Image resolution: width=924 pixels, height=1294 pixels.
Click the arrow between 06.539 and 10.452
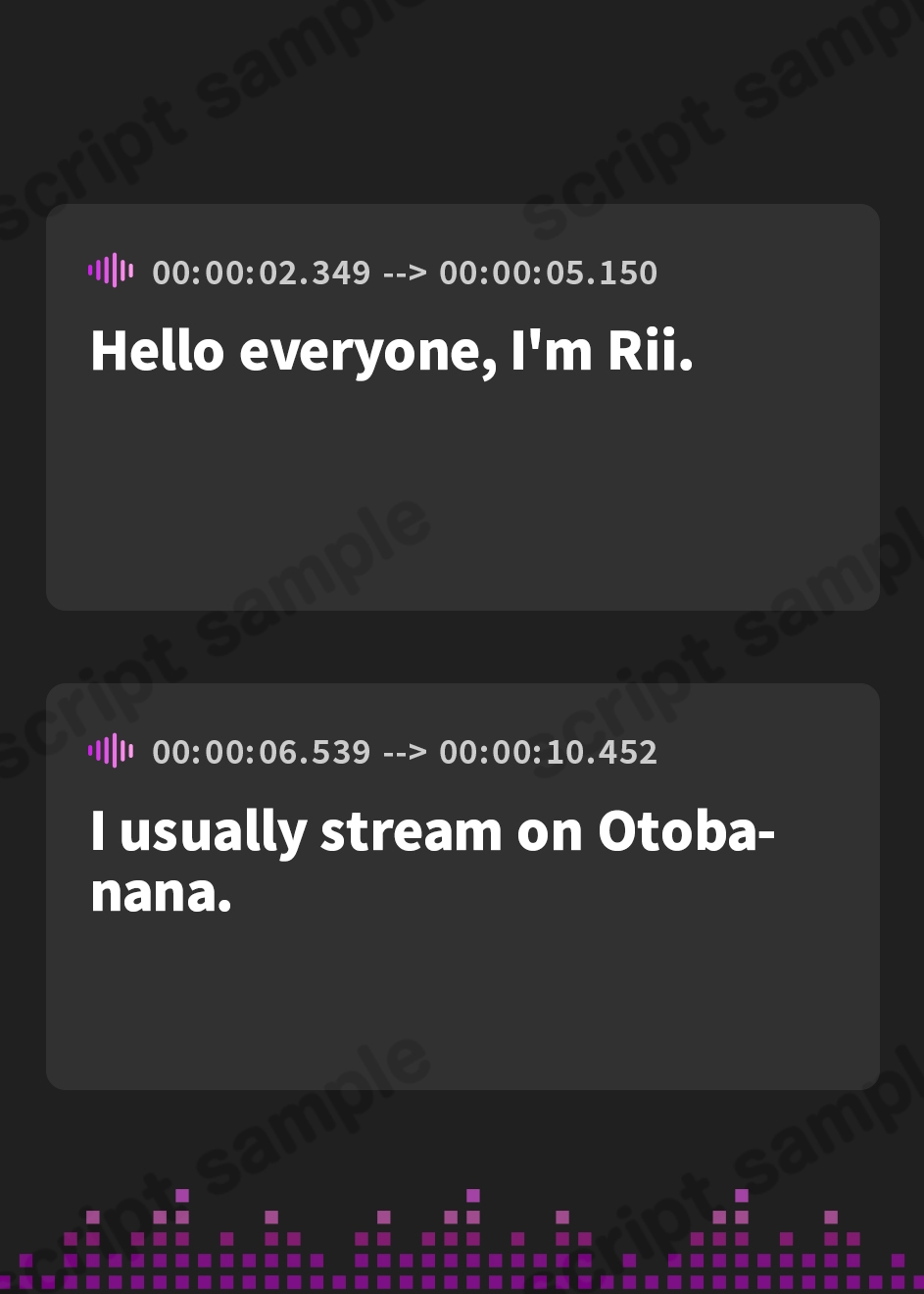click(405, 752)
